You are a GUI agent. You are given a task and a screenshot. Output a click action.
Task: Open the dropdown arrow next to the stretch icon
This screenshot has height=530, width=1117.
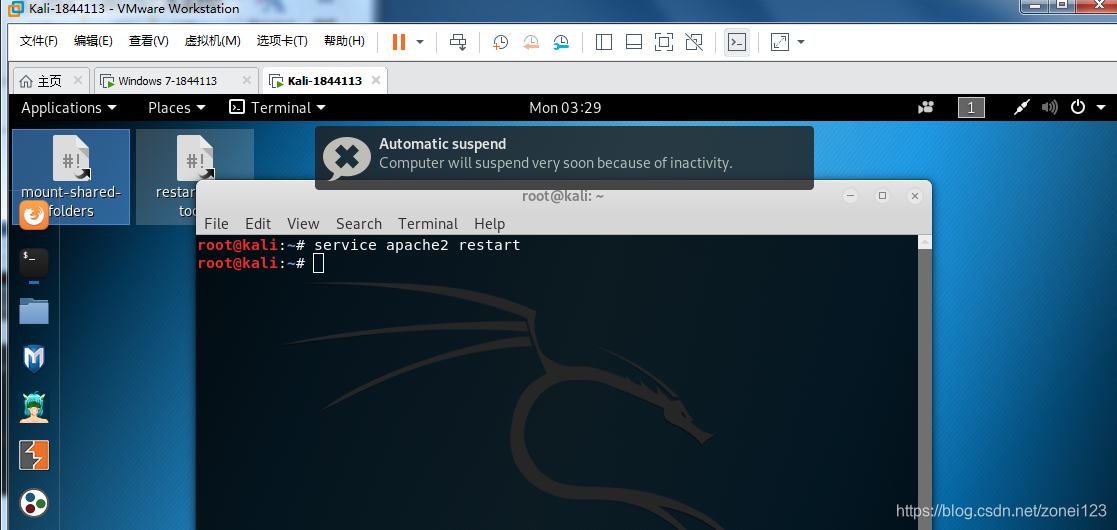pos(801,42)
